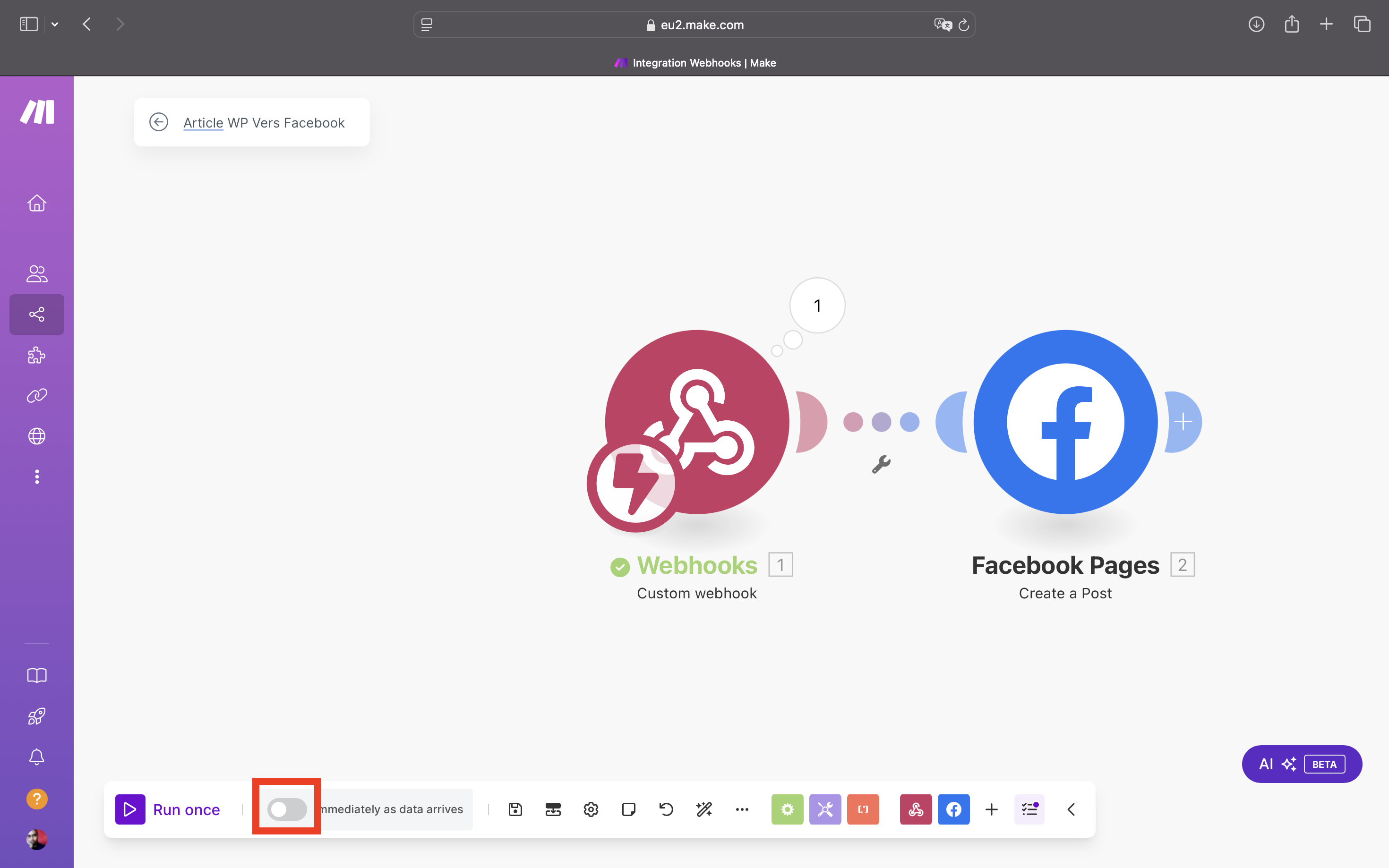
Task: Open the previous versions undo icon
Action: (x=666, y=809)
